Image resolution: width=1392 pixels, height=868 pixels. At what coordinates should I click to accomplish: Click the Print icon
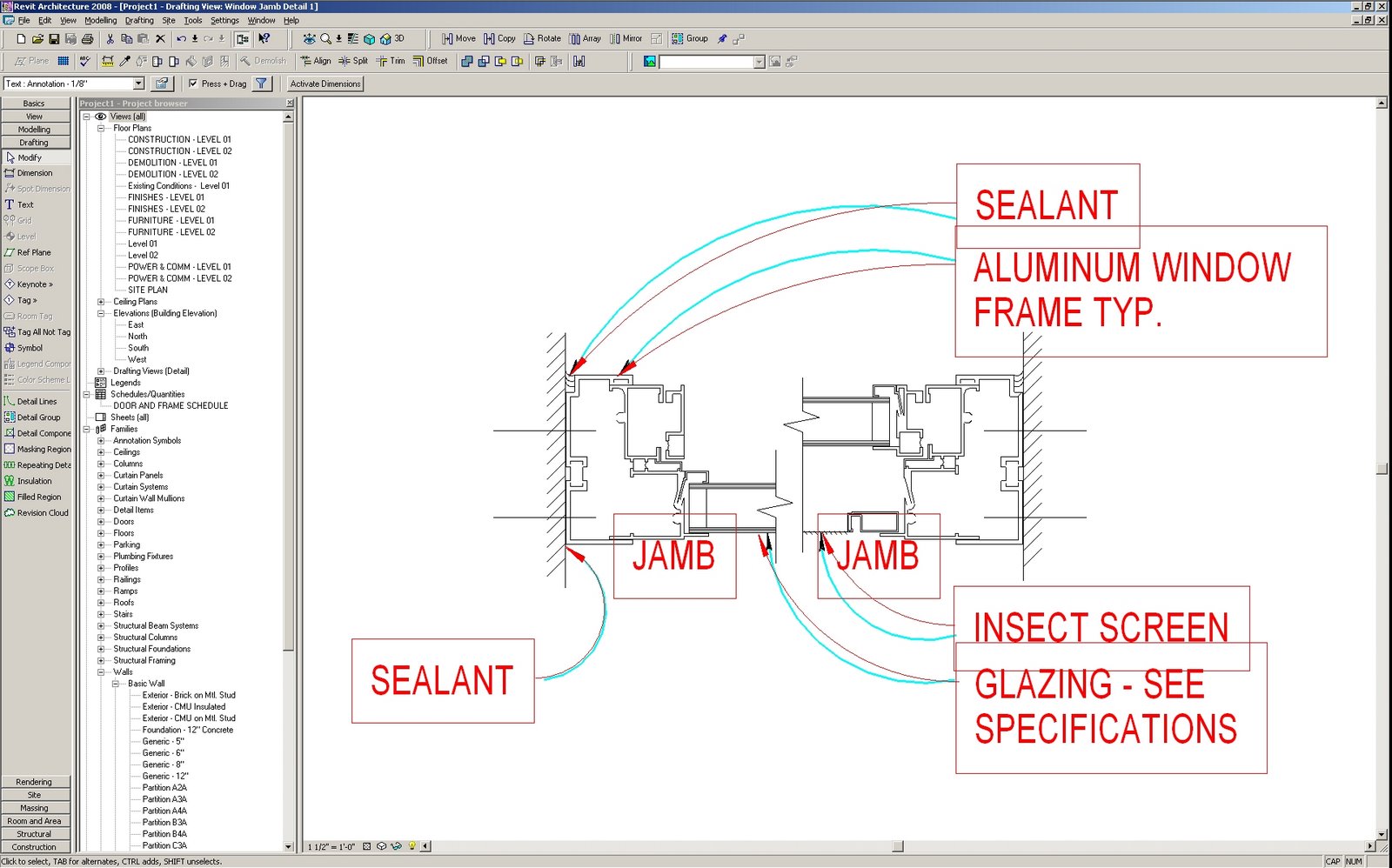point(87,39)
